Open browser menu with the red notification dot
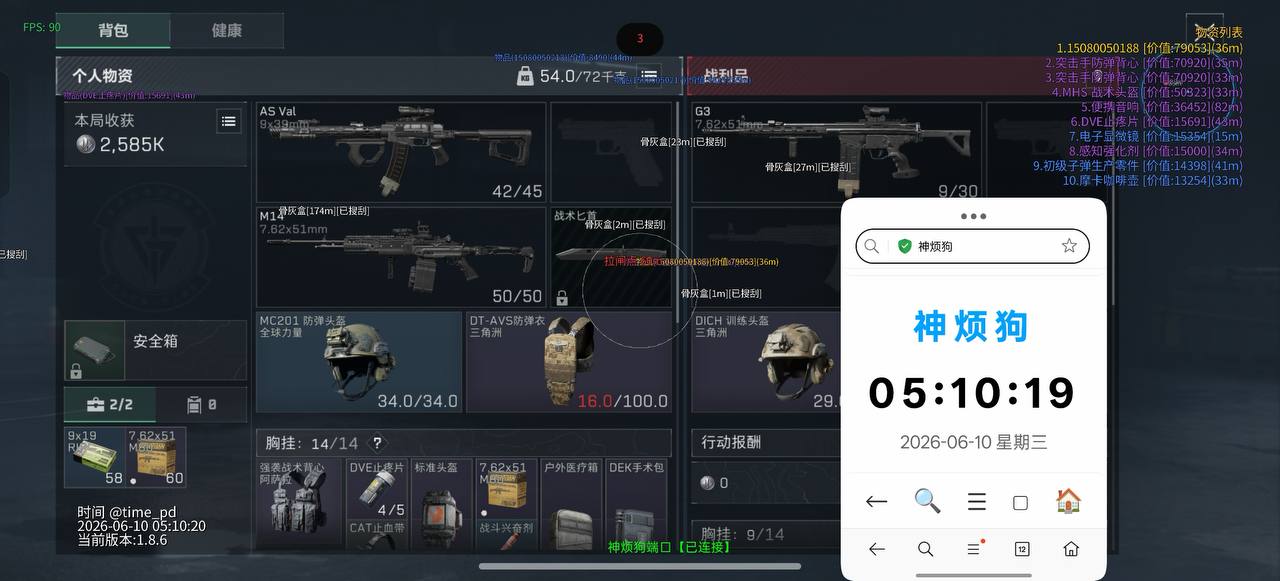Image resolution: width=1280 pixels, height=581 pixels. (x=974, y=548)
